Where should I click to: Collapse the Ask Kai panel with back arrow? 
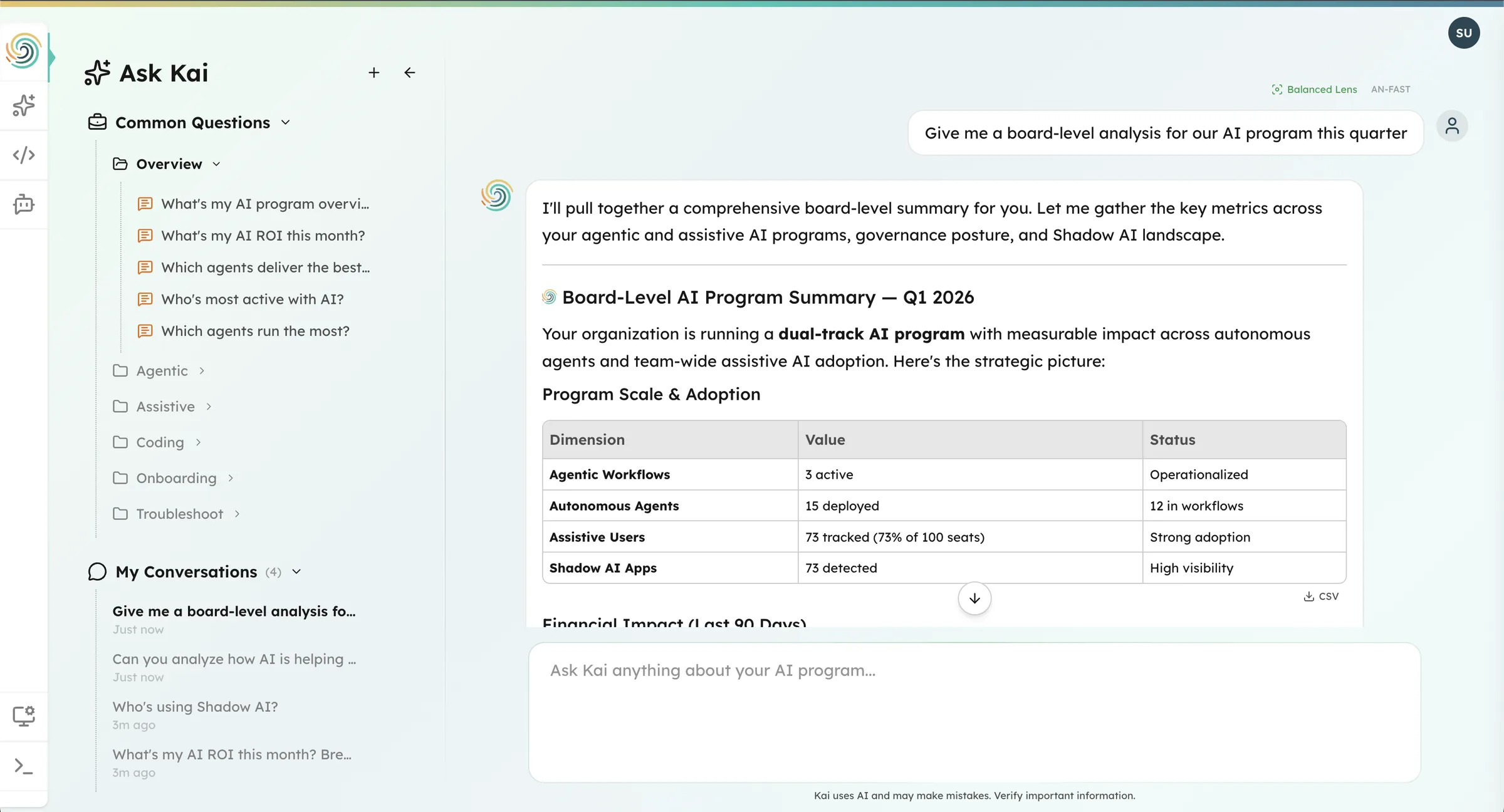coord(410,73)
